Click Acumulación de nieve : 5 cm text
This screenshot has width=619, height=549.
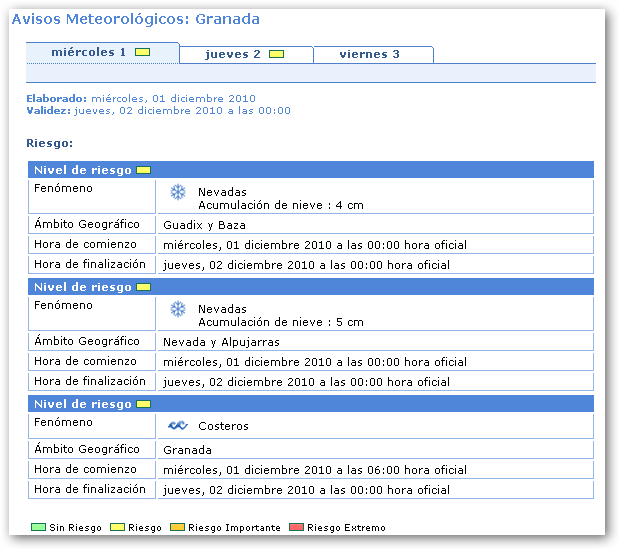pyautogui.click(x=280, y=323)
